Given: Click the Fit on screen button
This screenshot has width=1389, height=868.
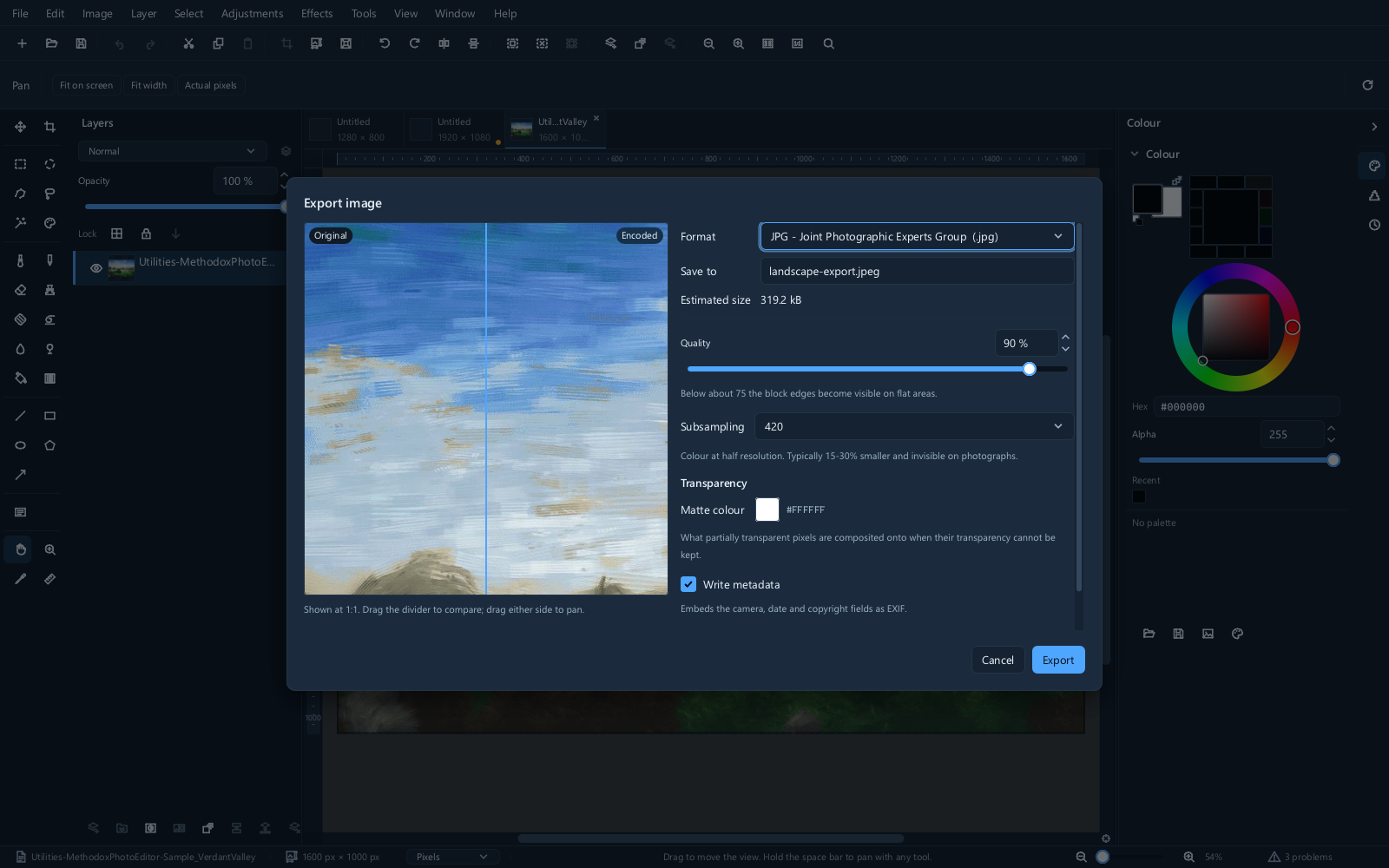Looking at the screenshot, I should (86, 85).
